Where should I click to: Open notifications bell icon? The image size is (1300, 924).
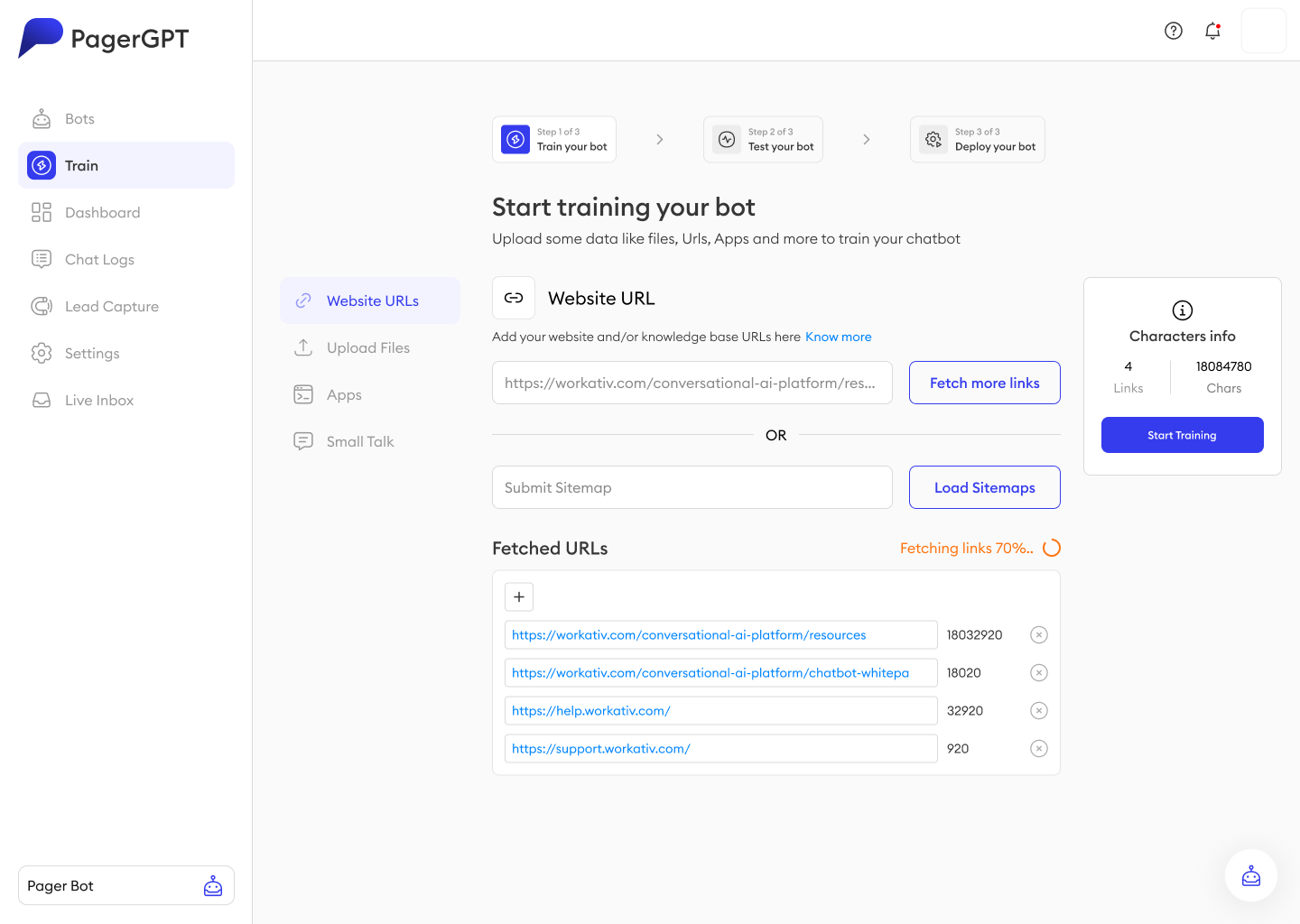pos(1212,31)
